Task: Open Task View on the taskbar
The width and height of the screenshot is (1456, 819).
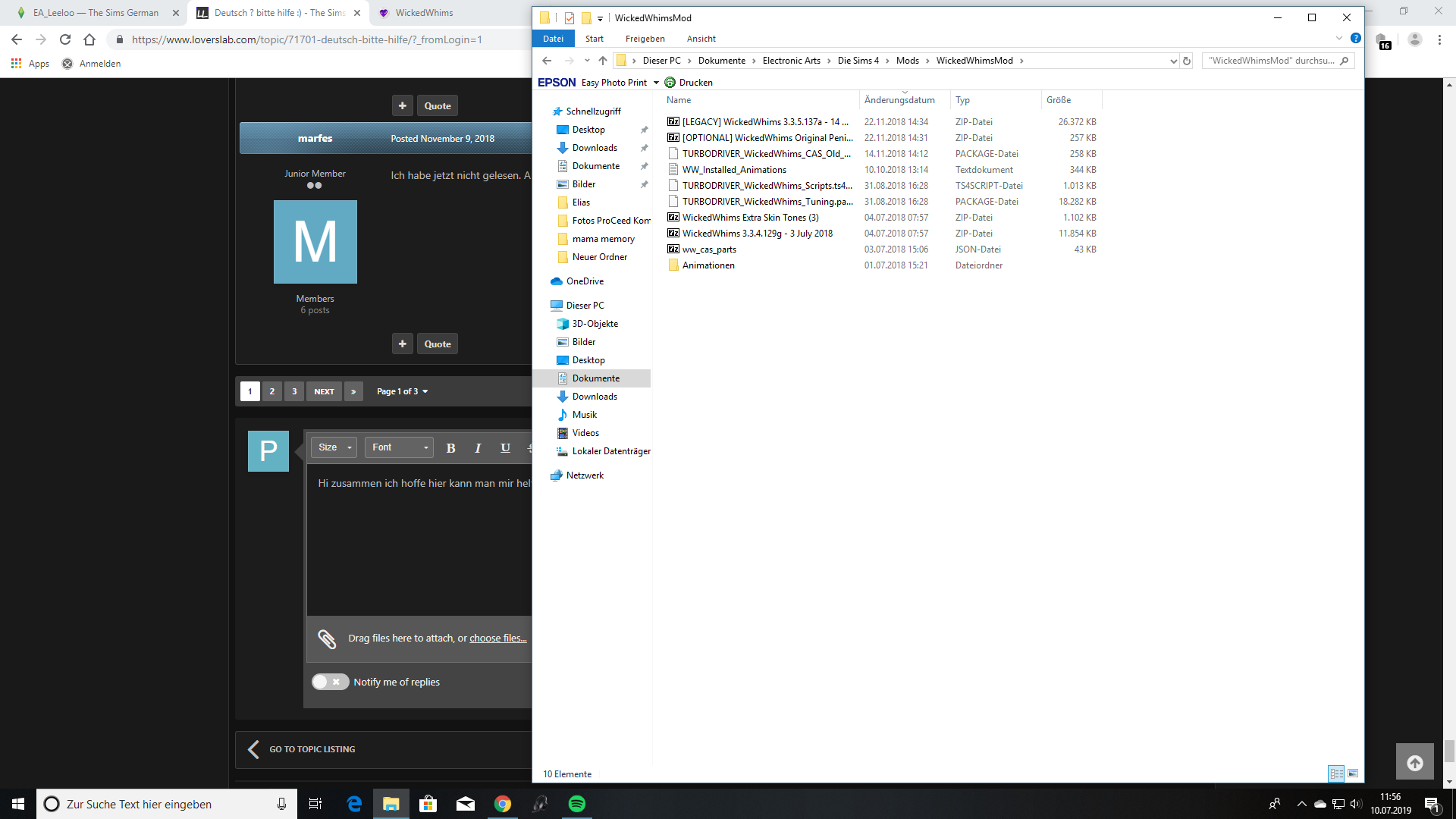Action: [x=315, y=804]
